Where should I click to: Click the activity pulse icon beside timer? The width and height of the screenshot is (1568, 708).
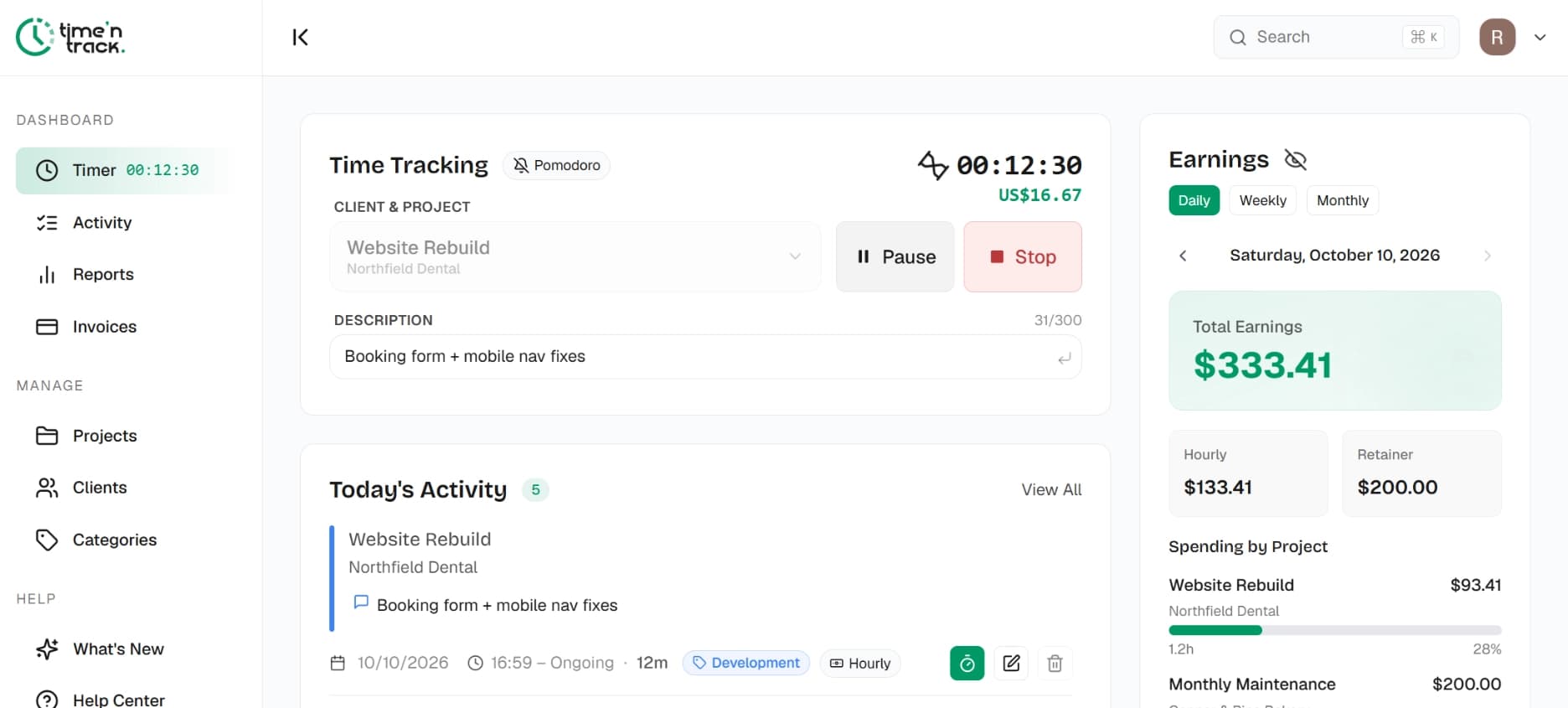point(932,165)
